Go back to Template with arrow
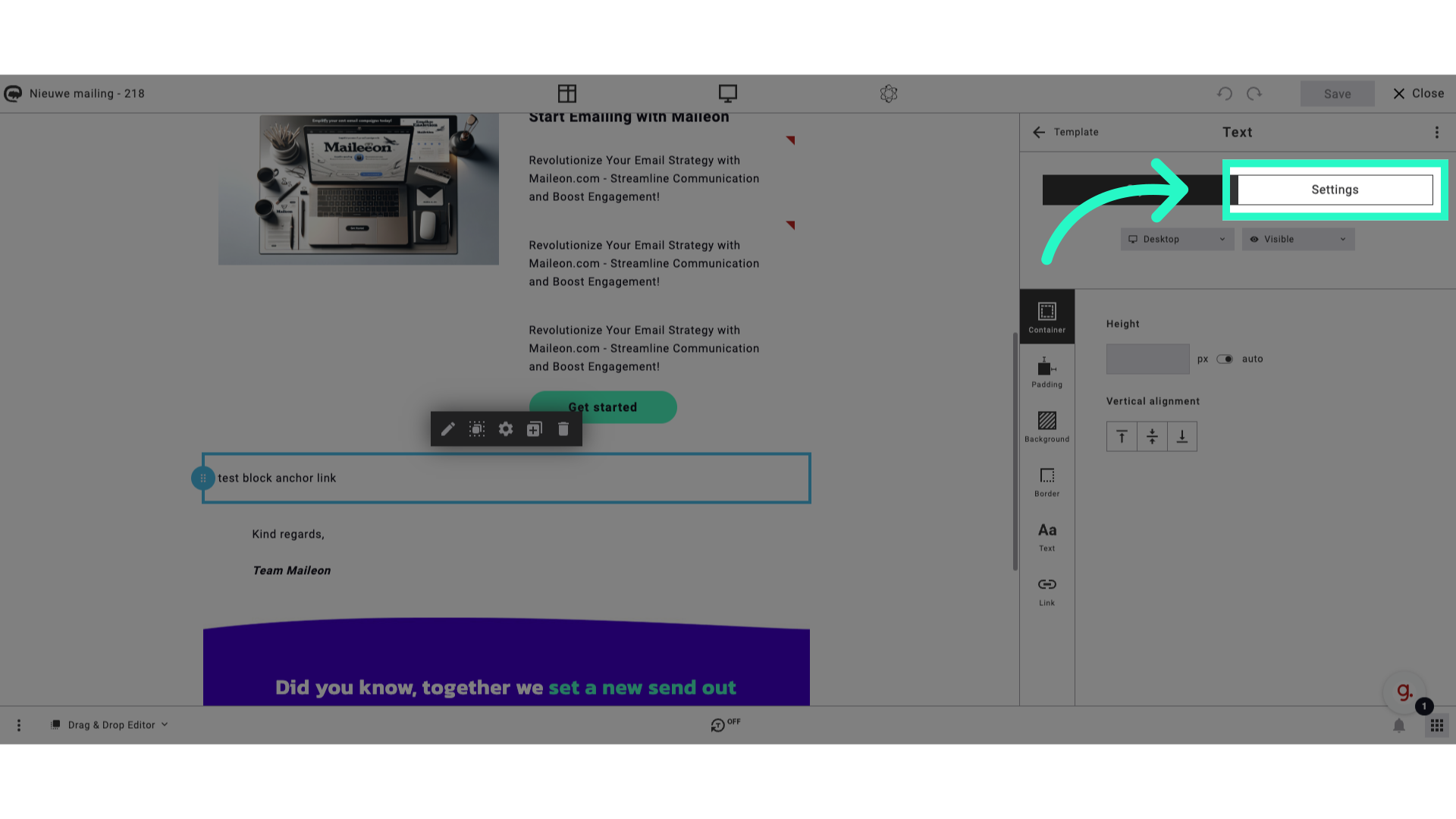 click(1039, 132)
